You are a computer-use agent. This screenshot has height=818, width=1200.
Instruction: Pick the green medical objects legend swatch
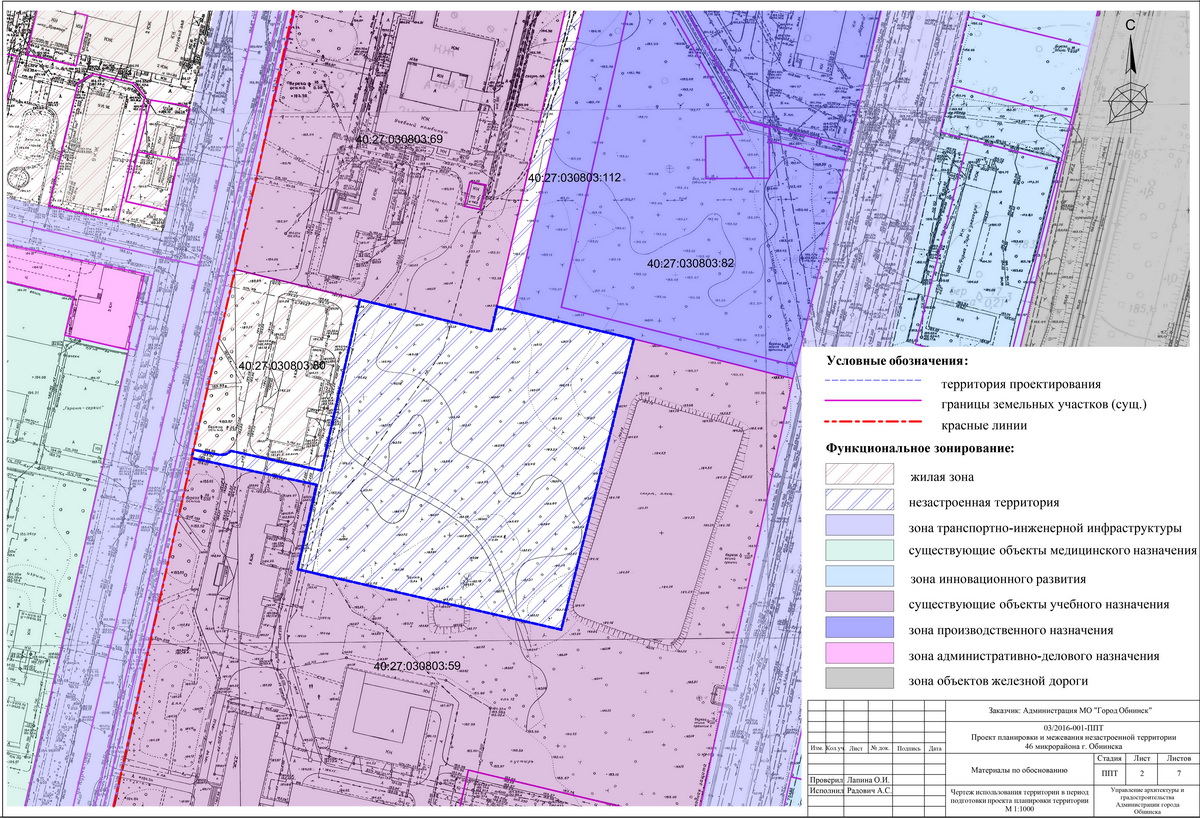point(858,553)
